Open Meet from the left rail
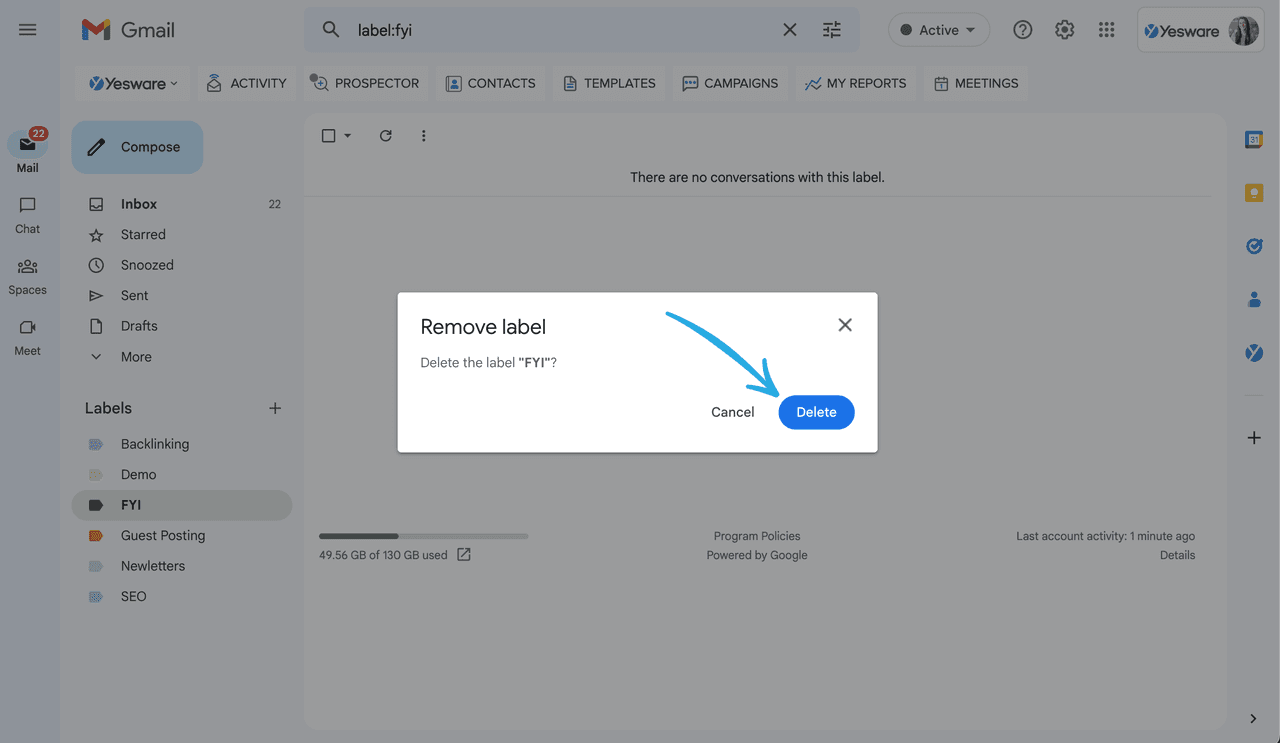 [x=26, y=335]
